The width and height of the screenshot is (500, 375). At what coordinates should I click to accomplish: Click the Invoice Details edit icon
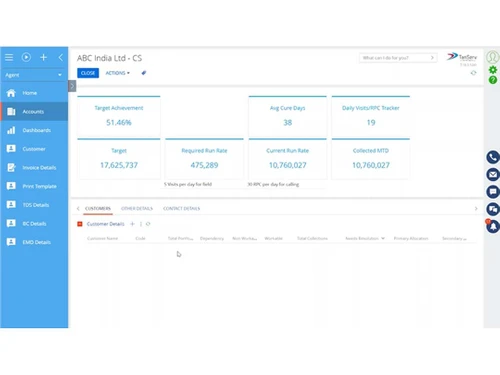coord(11,168)
